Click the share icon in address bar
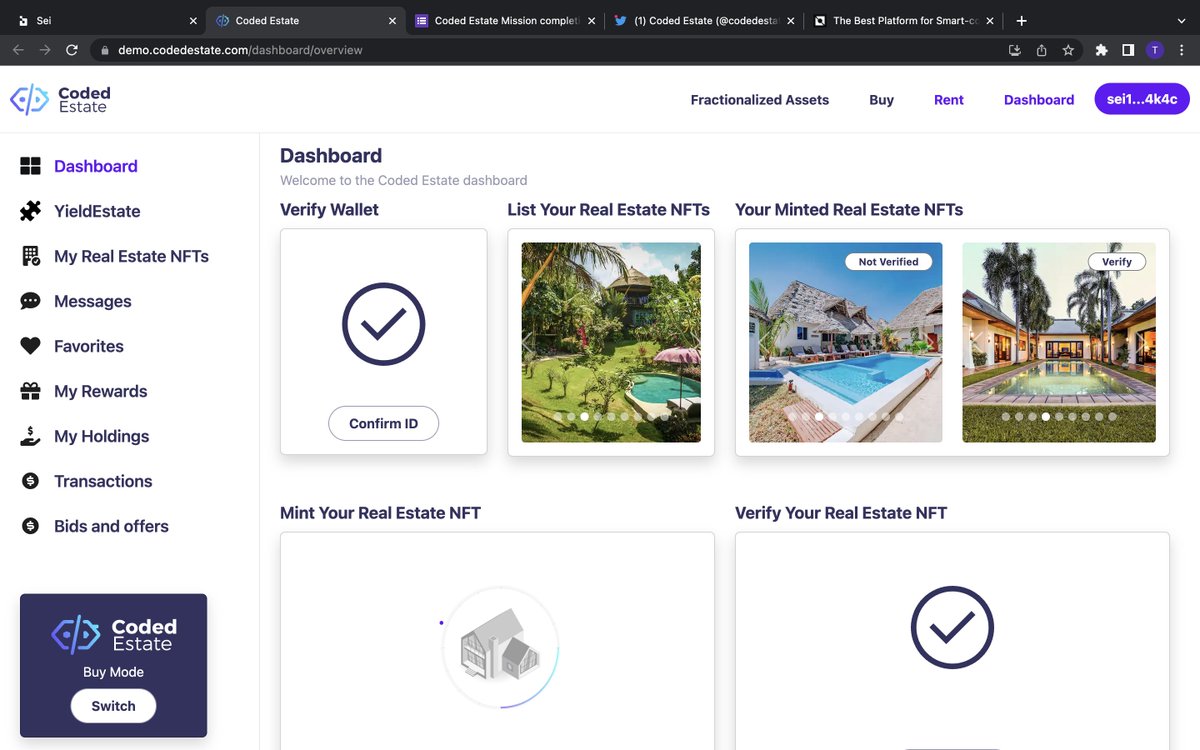 pyautogui.click(x=1041, y=50)
